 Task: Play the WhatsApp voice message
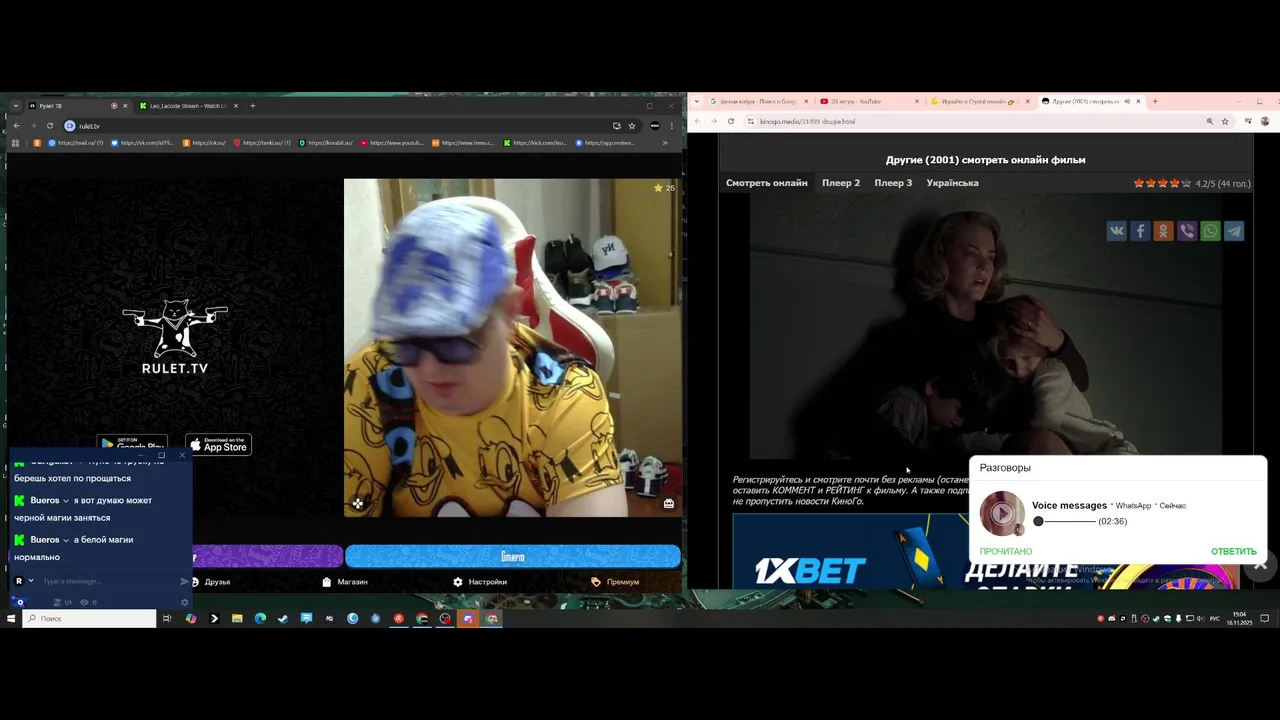1002,514
